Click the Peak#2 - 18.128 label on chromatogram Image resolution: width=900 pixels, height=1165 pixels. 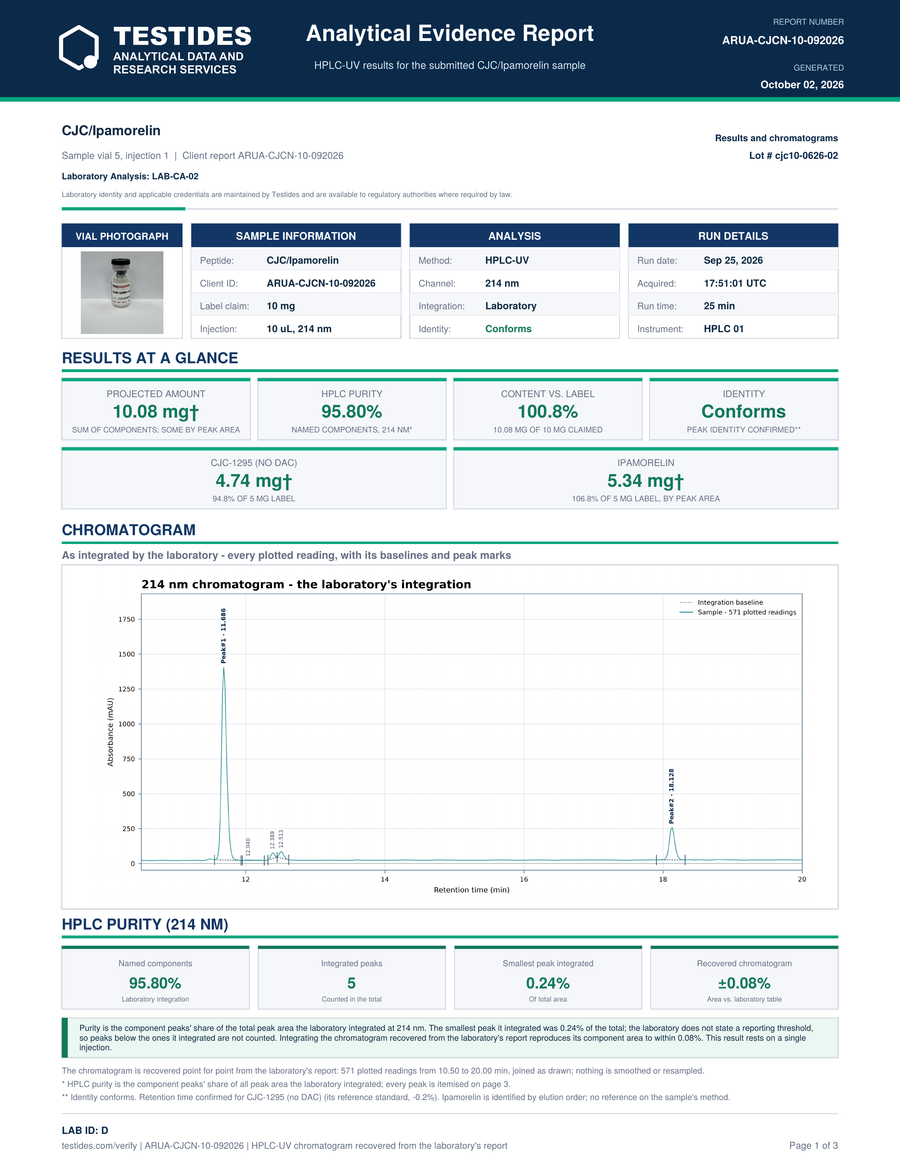tap(672, 796)
